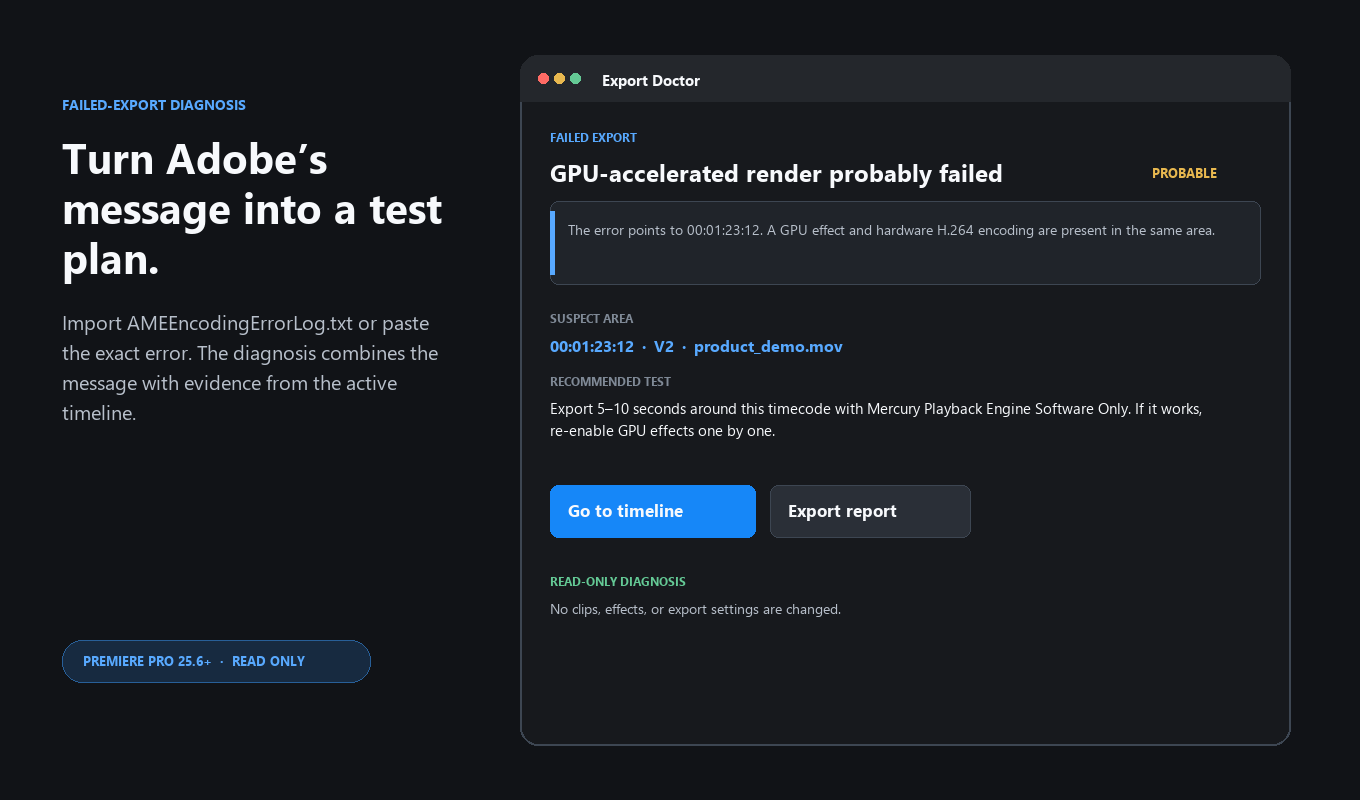
Task: Click the READ-ONLY DIAGNOSIS label
Action: pyautogui.click(x=618, y=582)
